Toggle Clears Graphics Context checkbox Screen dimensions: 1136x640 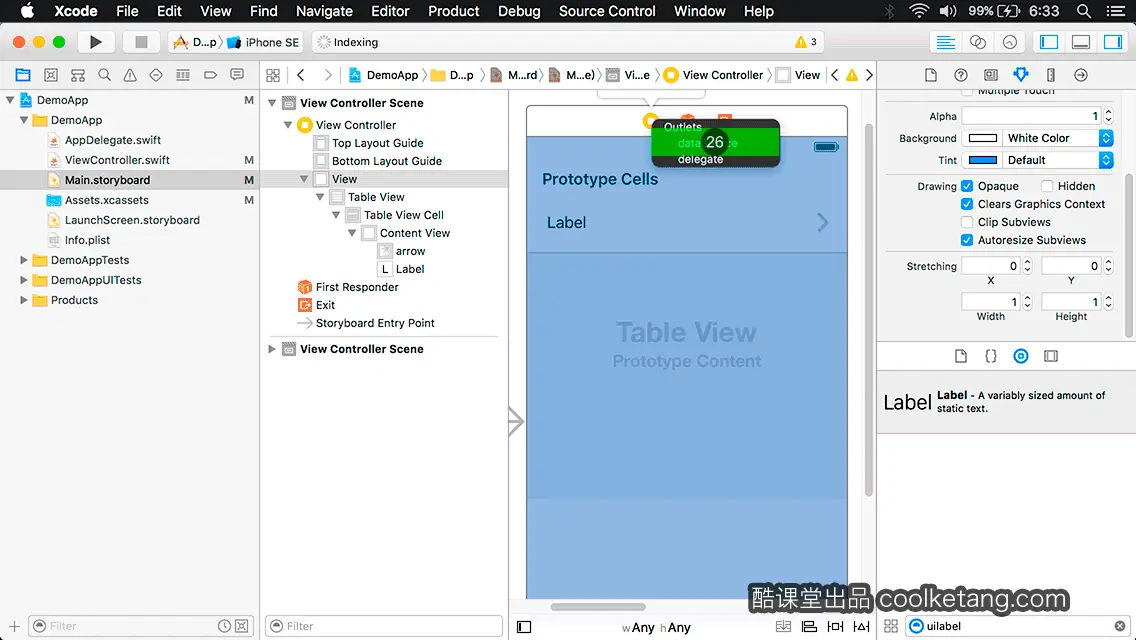(966, 204)
